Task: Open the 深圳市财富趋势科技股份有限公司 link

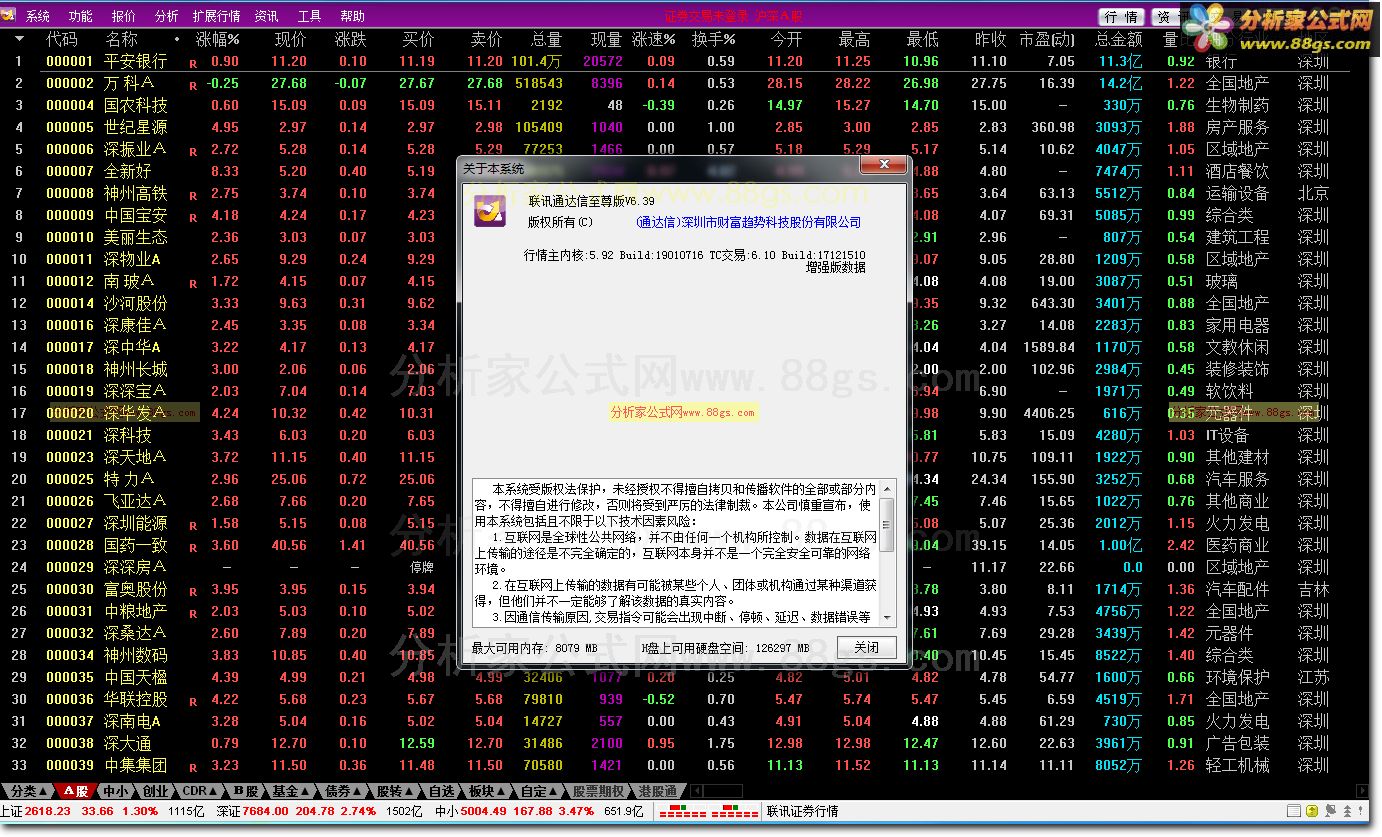Action: coord(748,222)
